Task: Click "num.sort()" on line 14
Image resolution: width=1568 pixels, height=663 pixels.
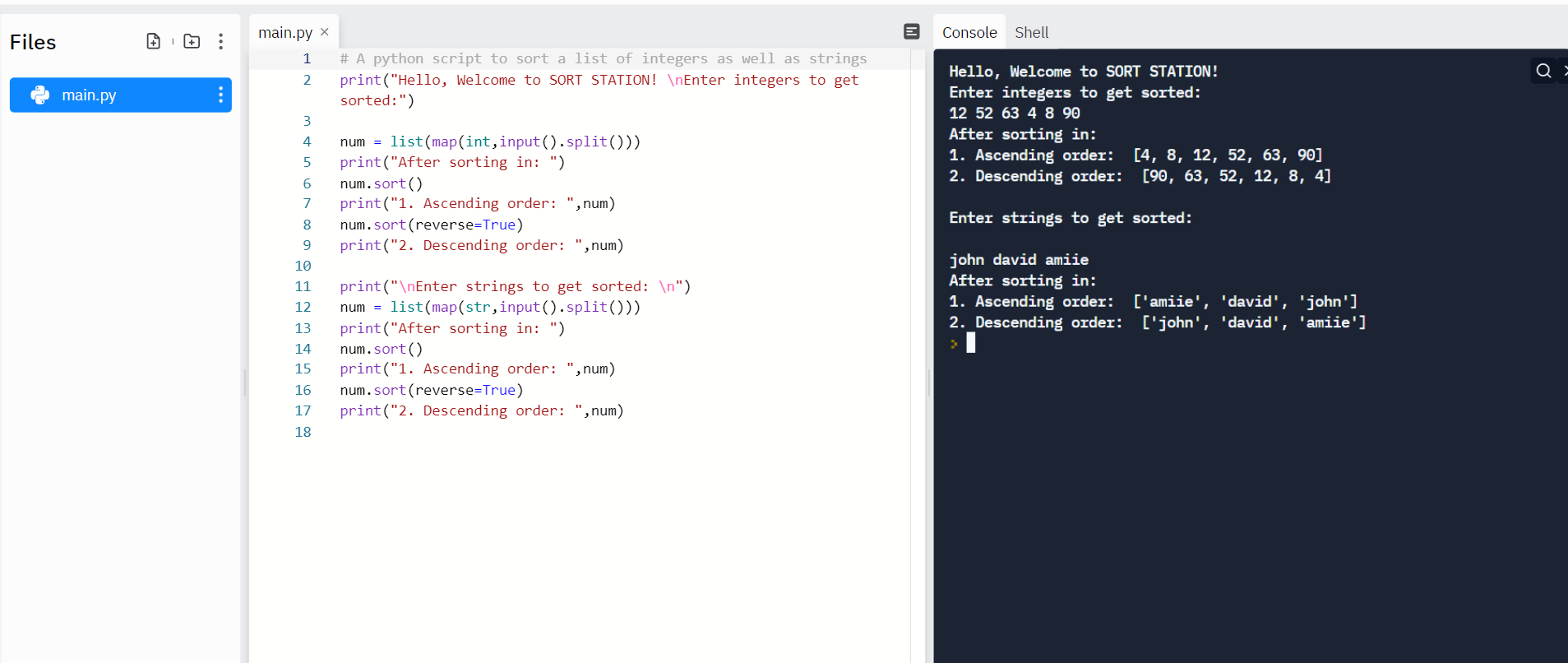Action: (382, 349)
